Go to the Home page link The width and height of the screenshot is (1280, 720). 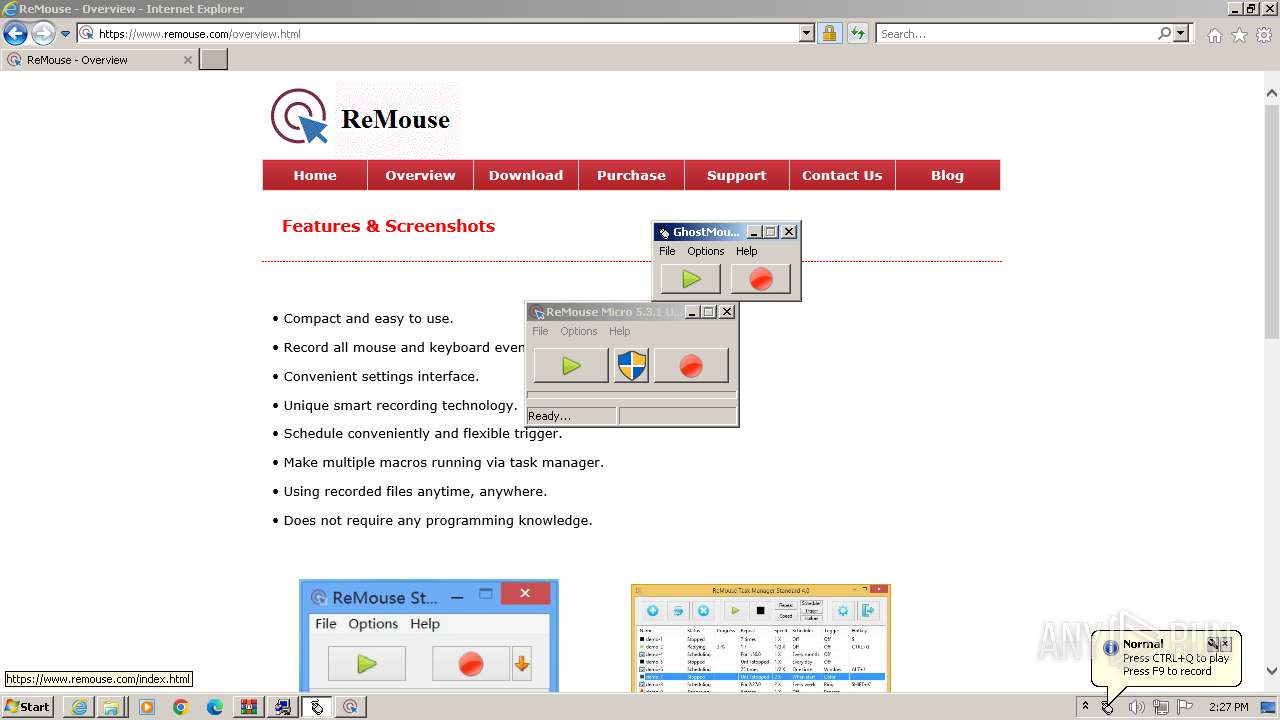tap(315, 175)
